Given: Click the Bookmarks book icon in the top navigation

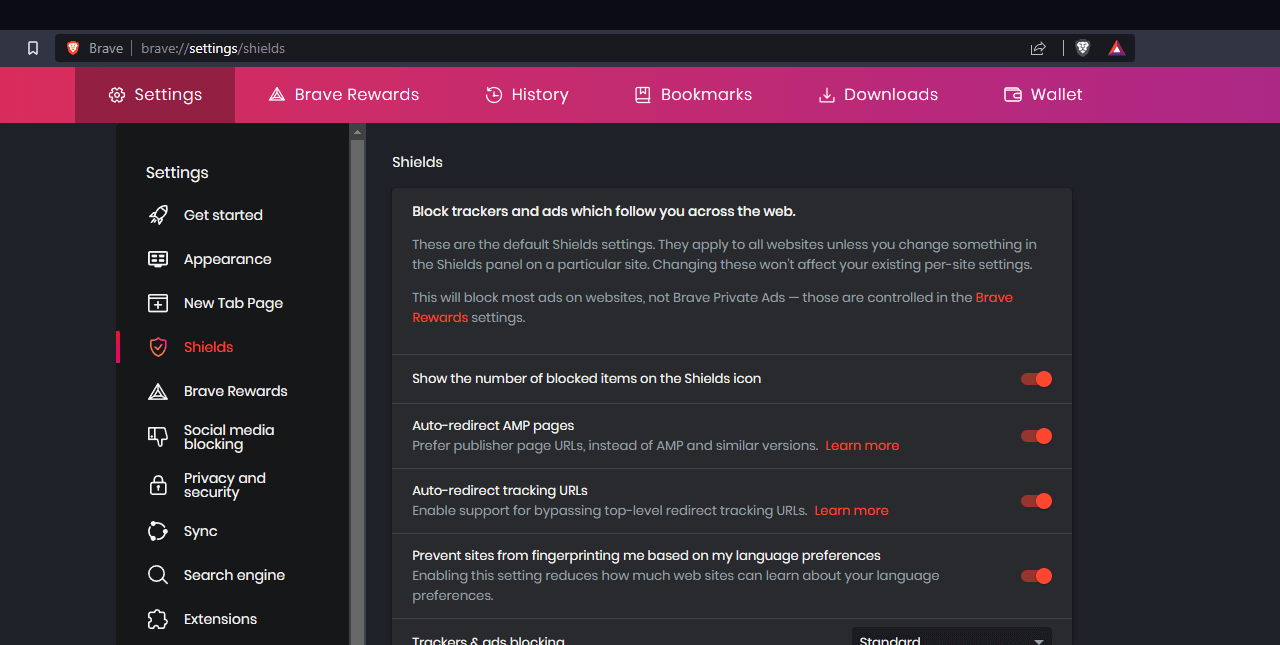Looking at the screenshot, I should (x=643, y=95).
